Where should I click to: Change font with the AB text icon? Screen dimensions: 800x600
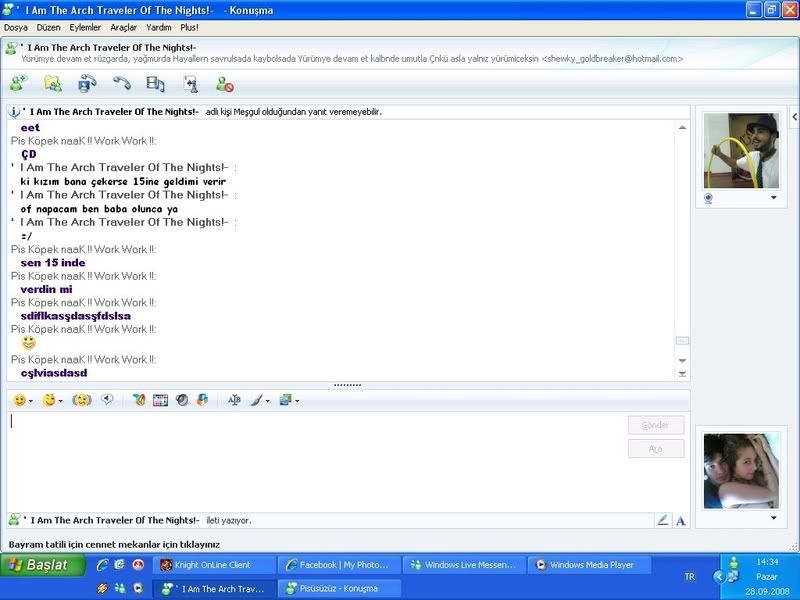[234, 401]
